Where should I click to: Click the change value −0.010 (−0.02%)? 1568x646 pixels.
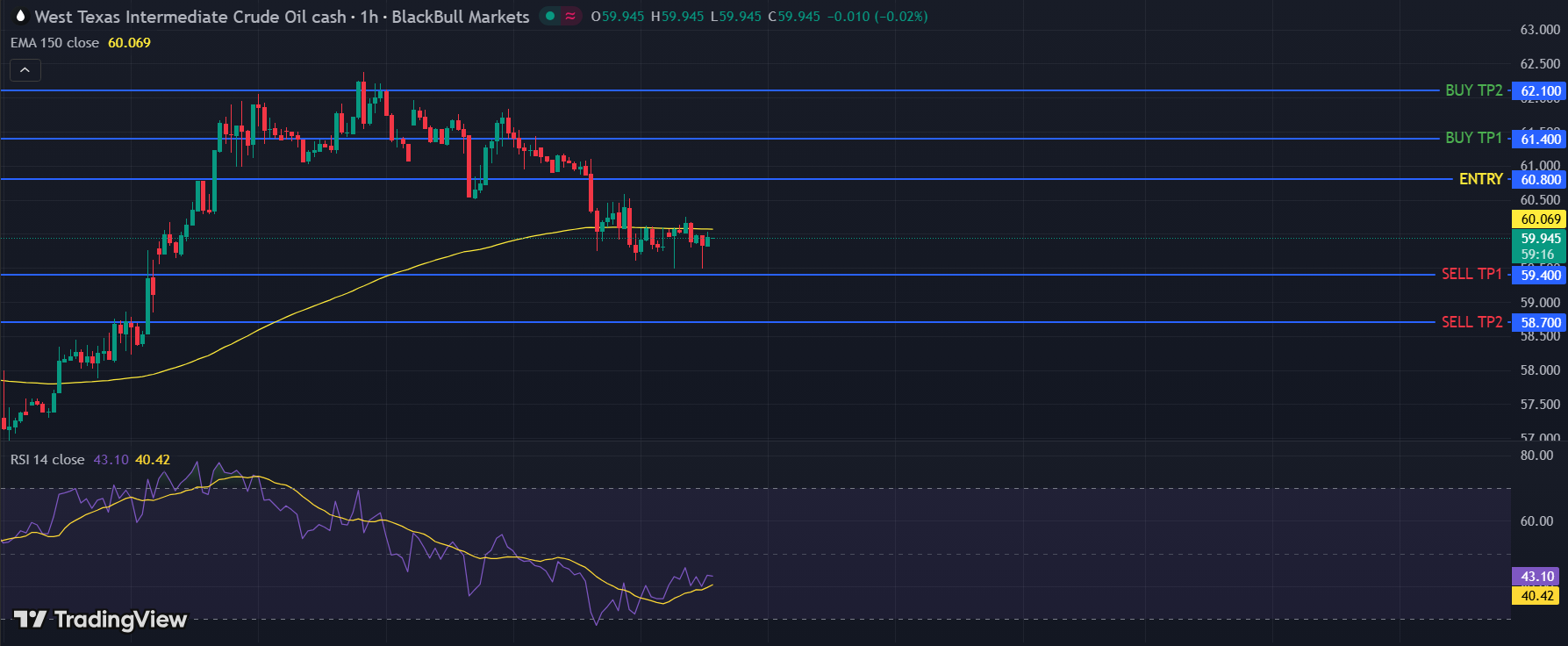tap(877, 17)
